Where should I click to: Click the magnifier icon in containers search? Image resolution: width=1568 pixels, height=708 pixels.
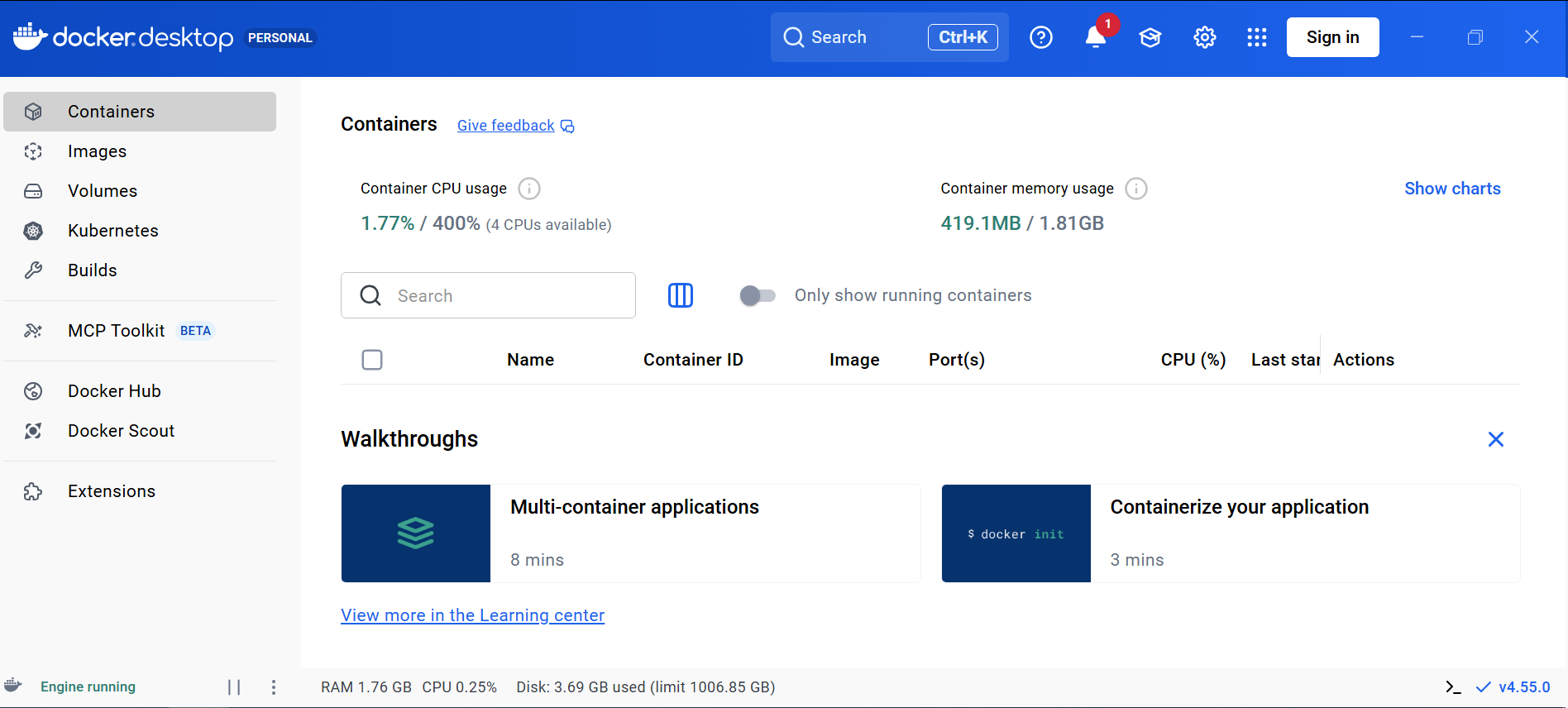(370, 295)
